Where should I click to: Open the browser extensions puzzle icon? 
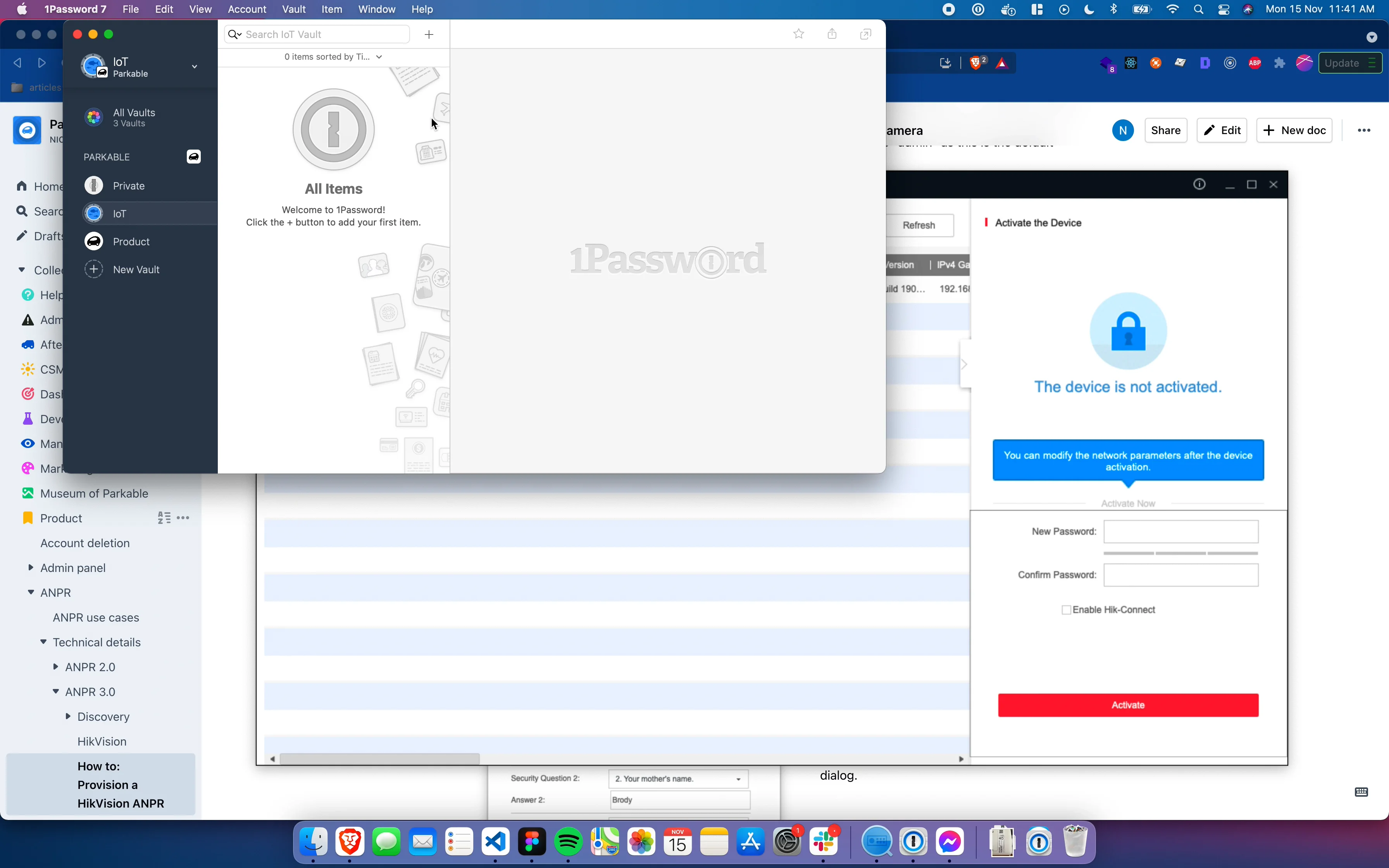click(1279, 63)
